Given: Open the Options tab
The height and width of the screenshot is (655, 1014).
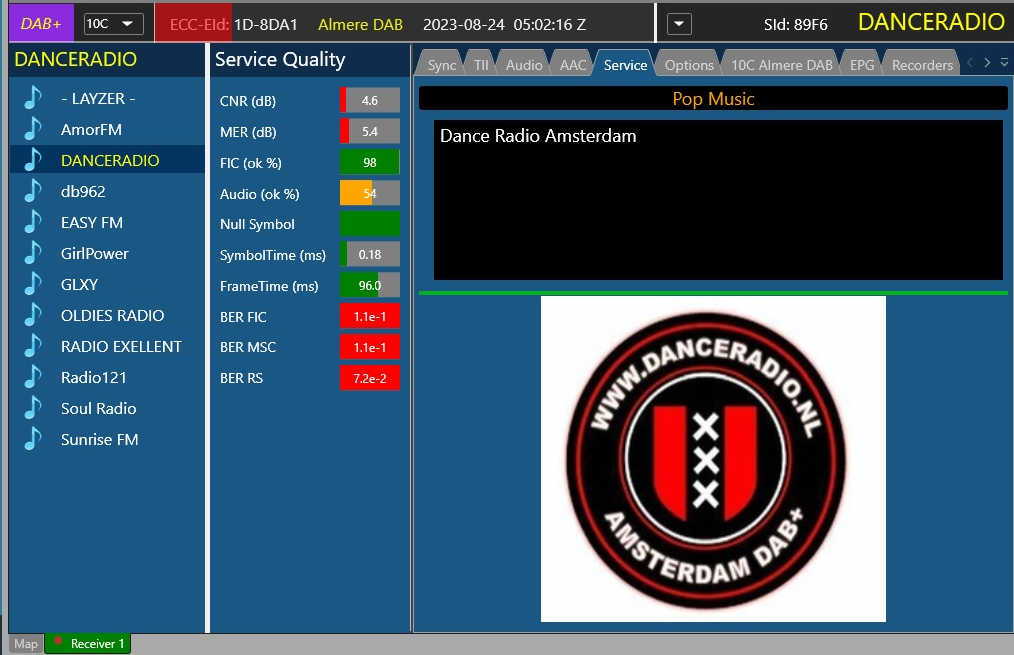Looking at the screenshot, I should coord(689,65).
